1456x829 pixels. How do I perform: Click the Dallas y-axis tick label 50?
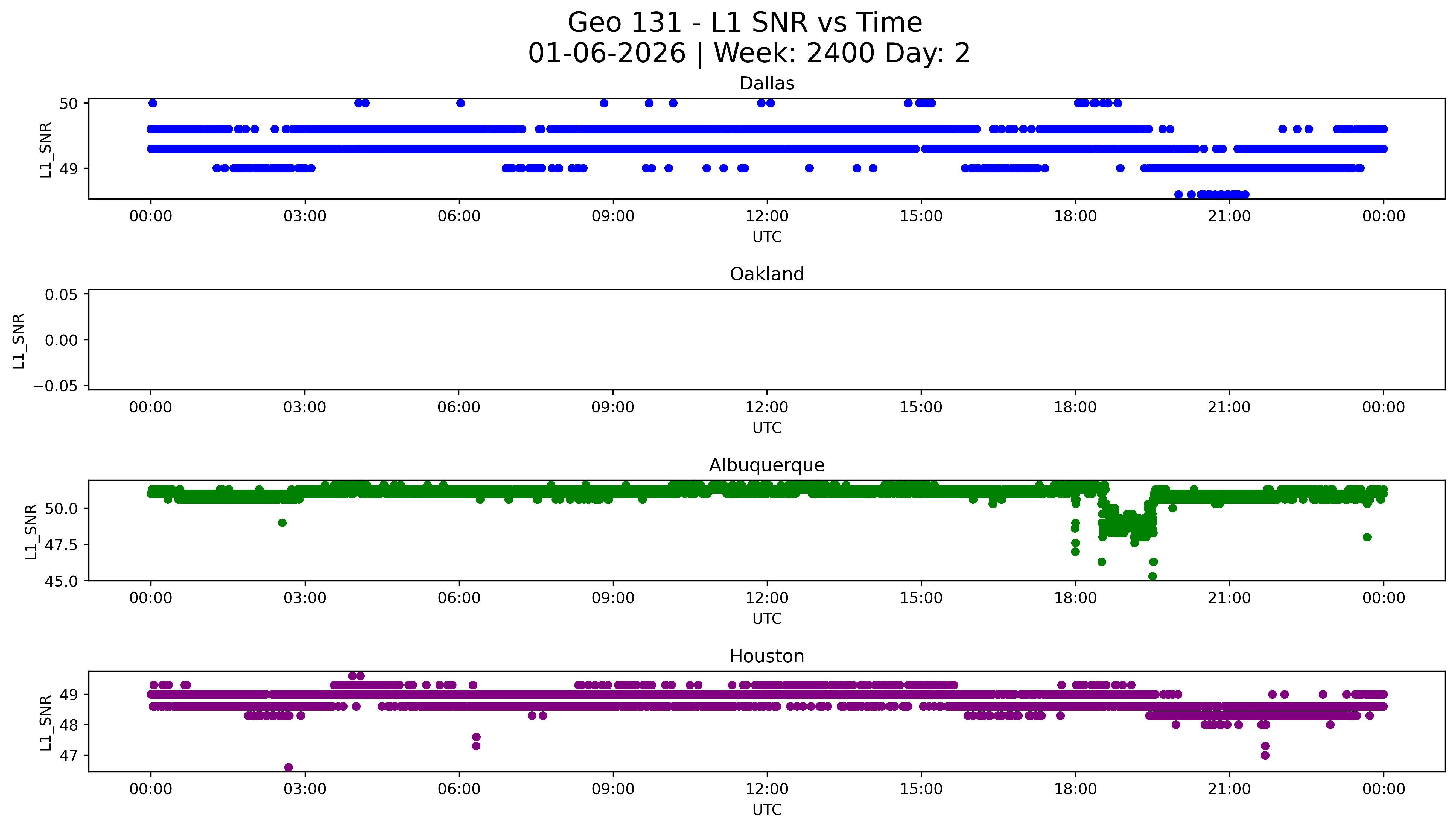pos(68,104)
